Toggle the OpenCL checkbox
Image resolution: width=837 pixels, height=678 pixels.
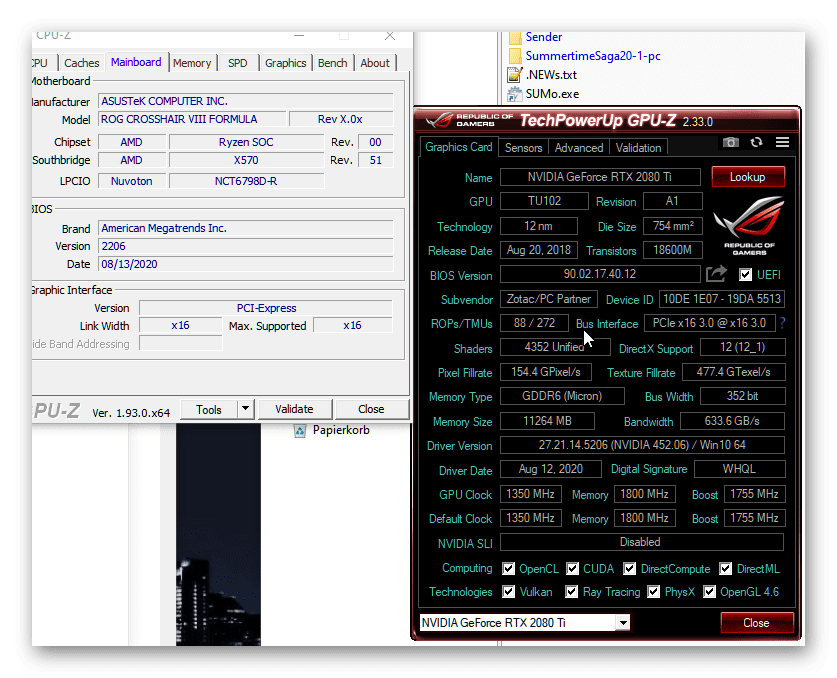(x=508, y=569)
